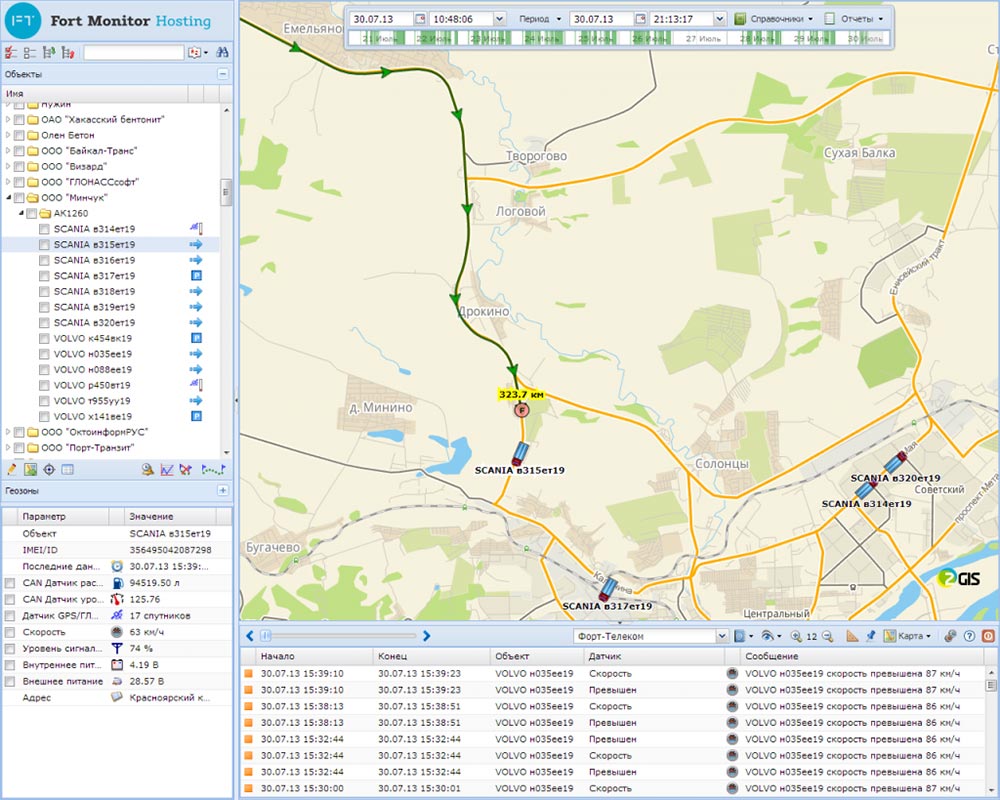Open the Карта map type menu

[x=907, y=636]
